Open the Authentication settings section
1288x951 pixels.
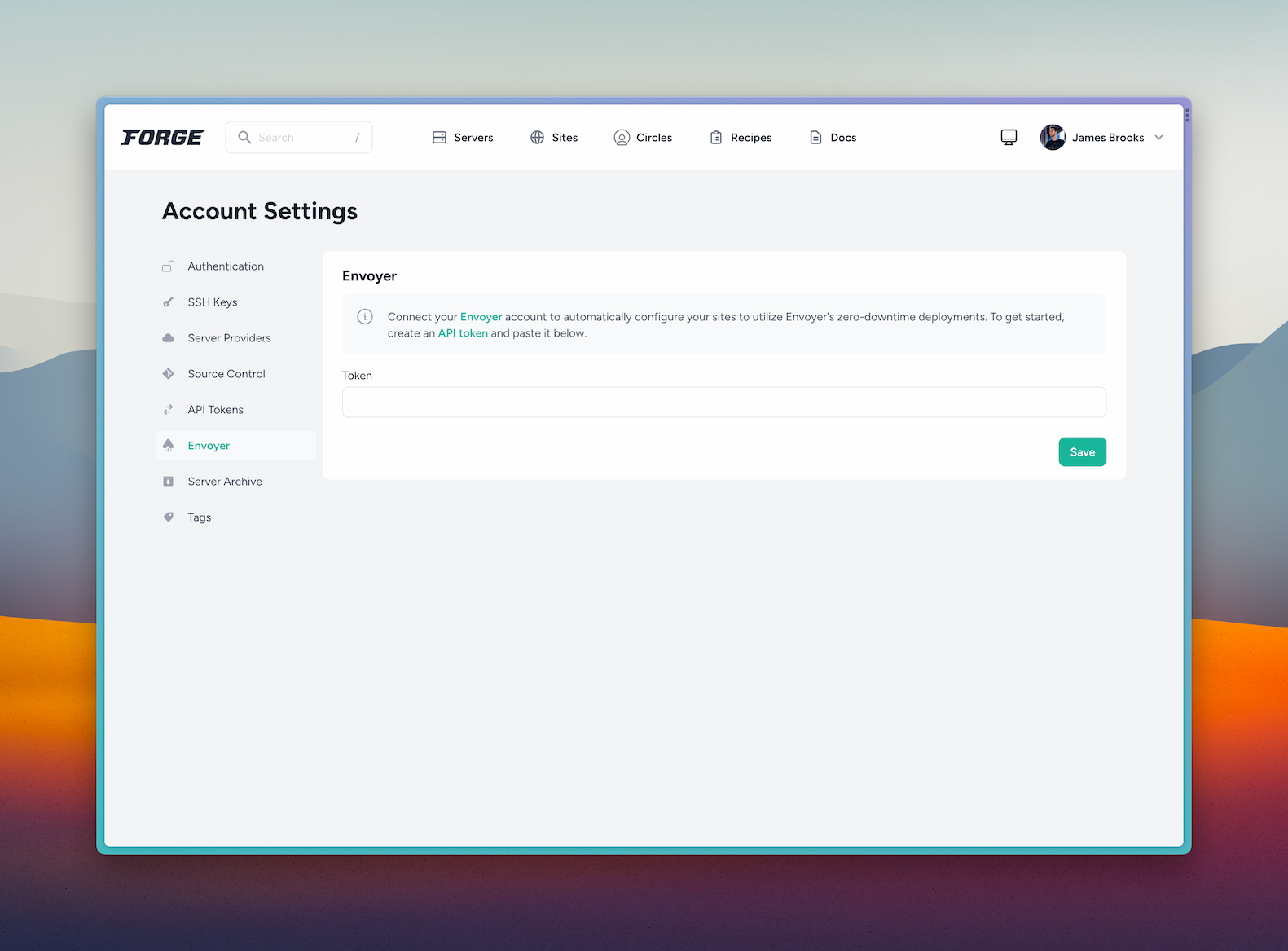coord(235,266)
